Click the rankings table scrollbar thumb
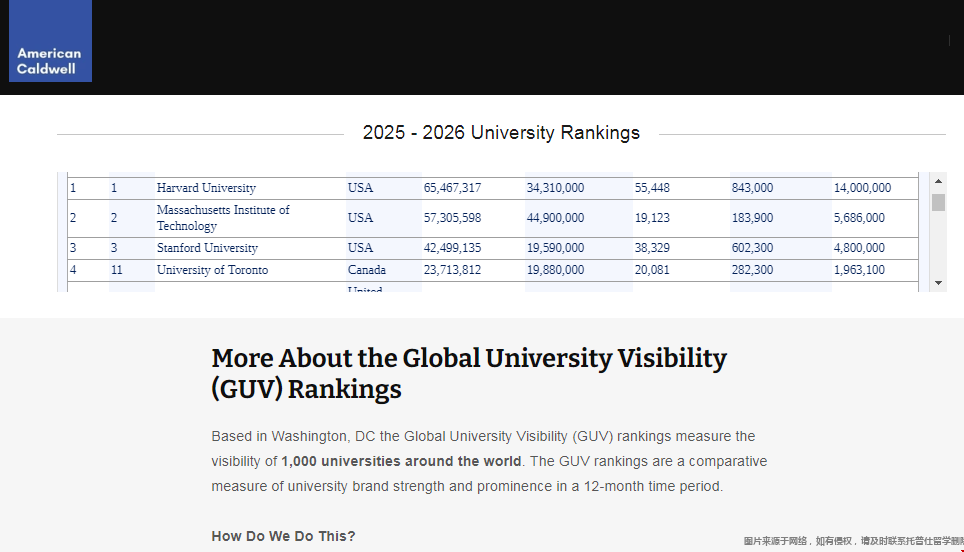 tap(938, 203)
